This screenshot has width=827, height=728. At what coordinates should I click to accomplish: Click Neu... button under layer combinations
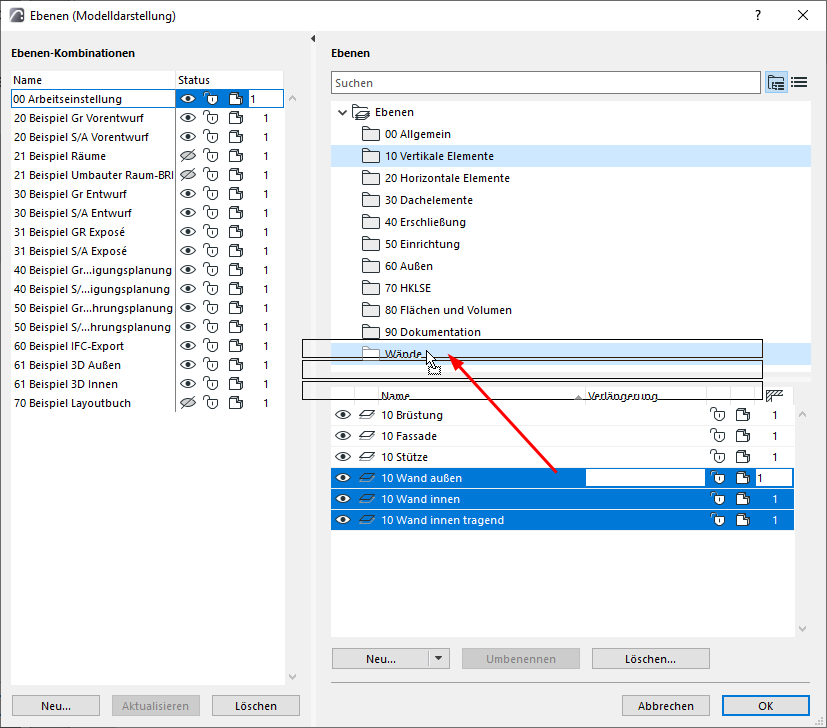click(x=56, y=706)
